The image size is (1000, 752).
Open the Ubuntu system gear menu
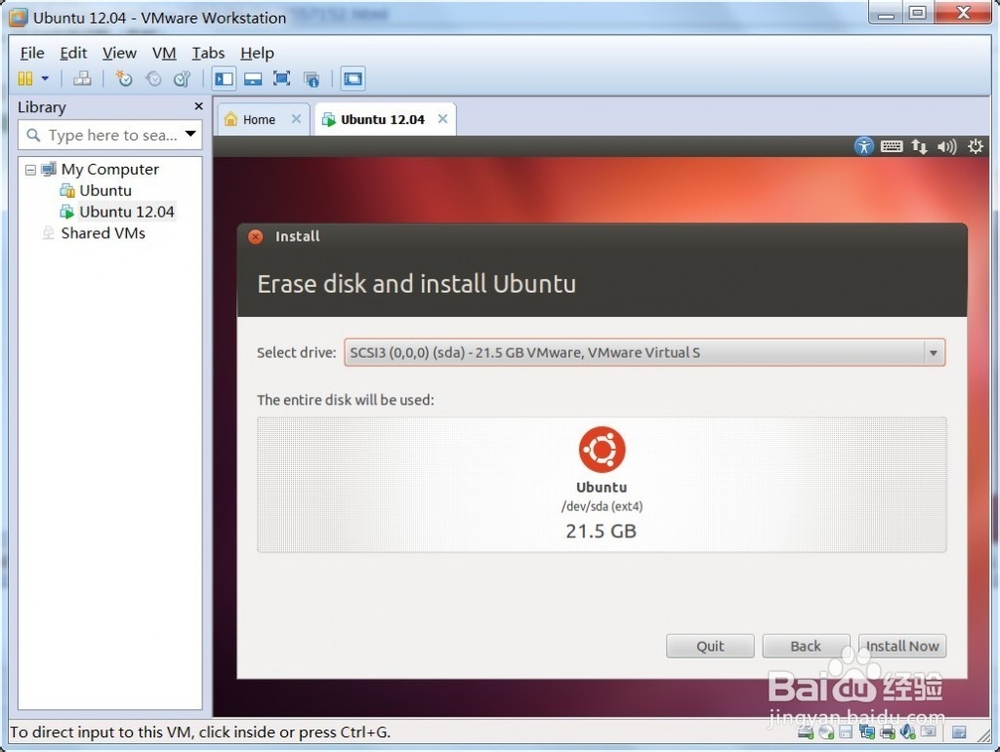pyautogui.click(x=975, y=147)
